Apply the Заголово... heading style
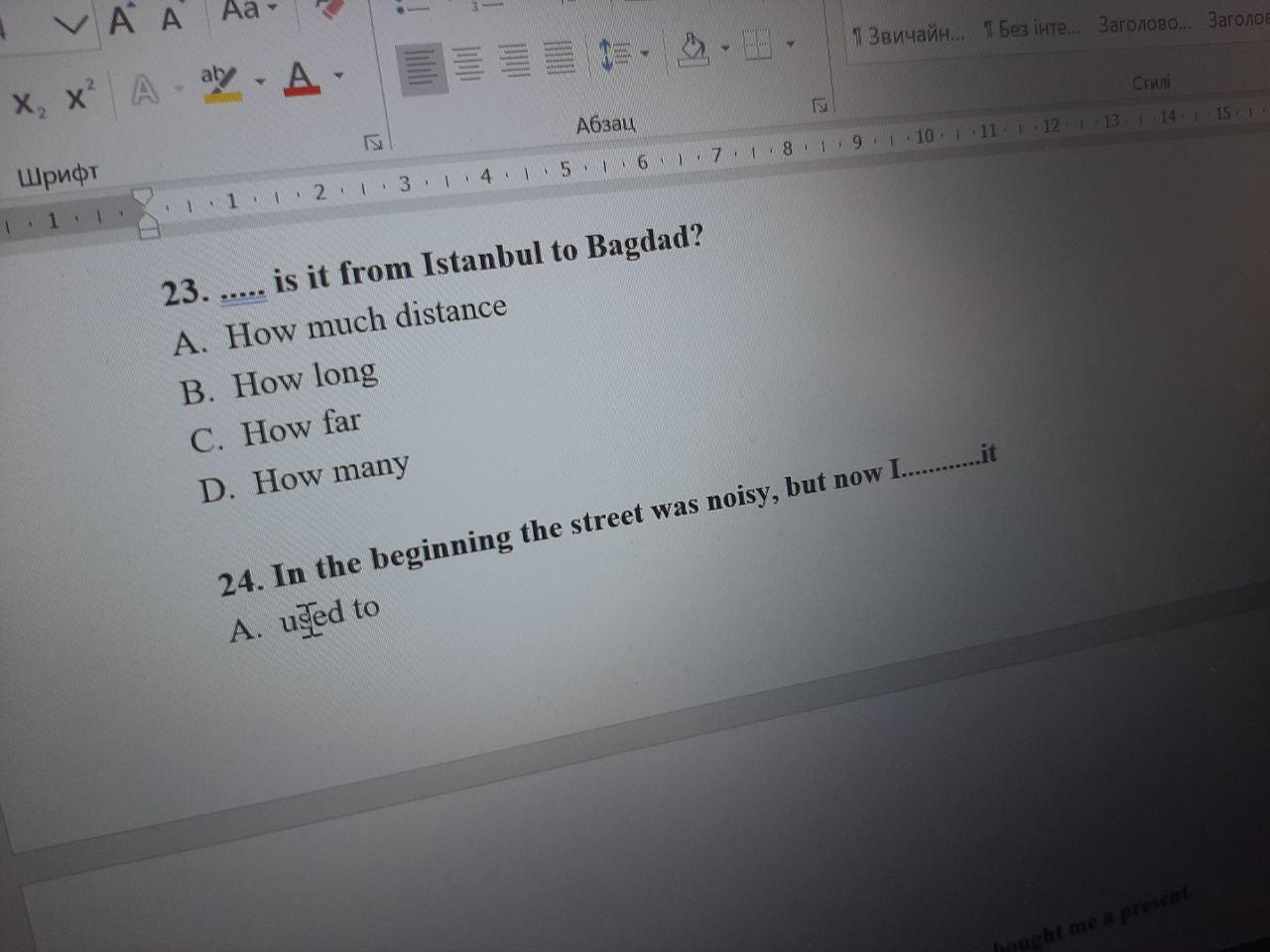The height and width of the screenshot is (952, 1270). click(1145, 22)
